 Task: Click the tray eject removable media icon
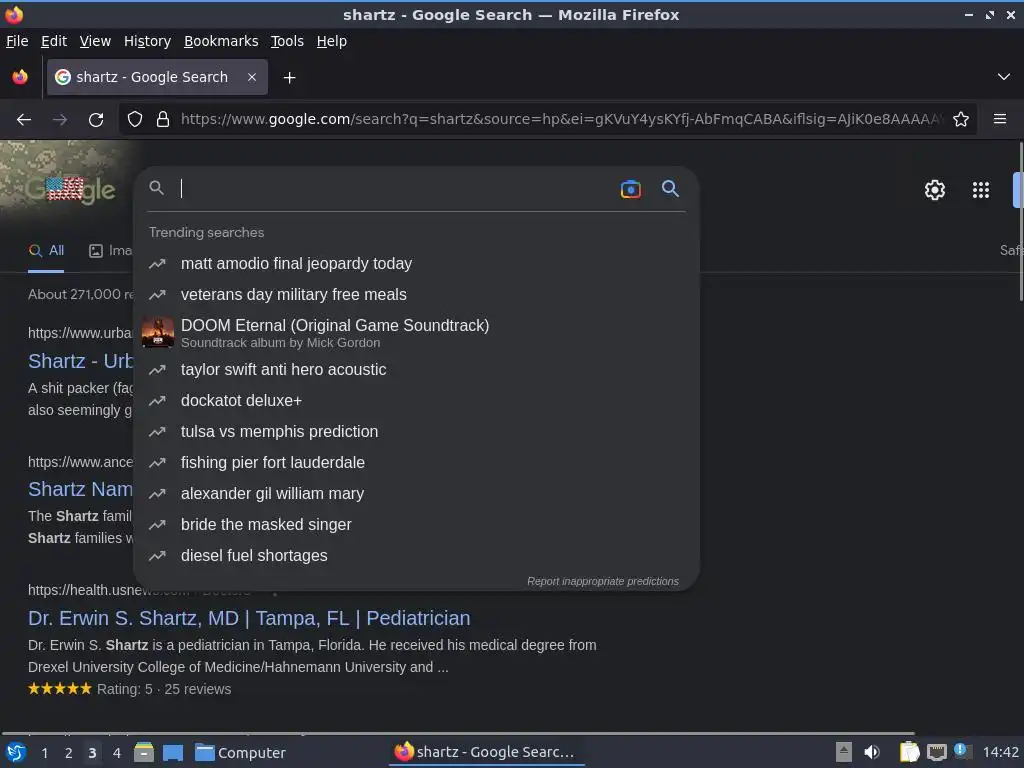(x=844, y=752)
